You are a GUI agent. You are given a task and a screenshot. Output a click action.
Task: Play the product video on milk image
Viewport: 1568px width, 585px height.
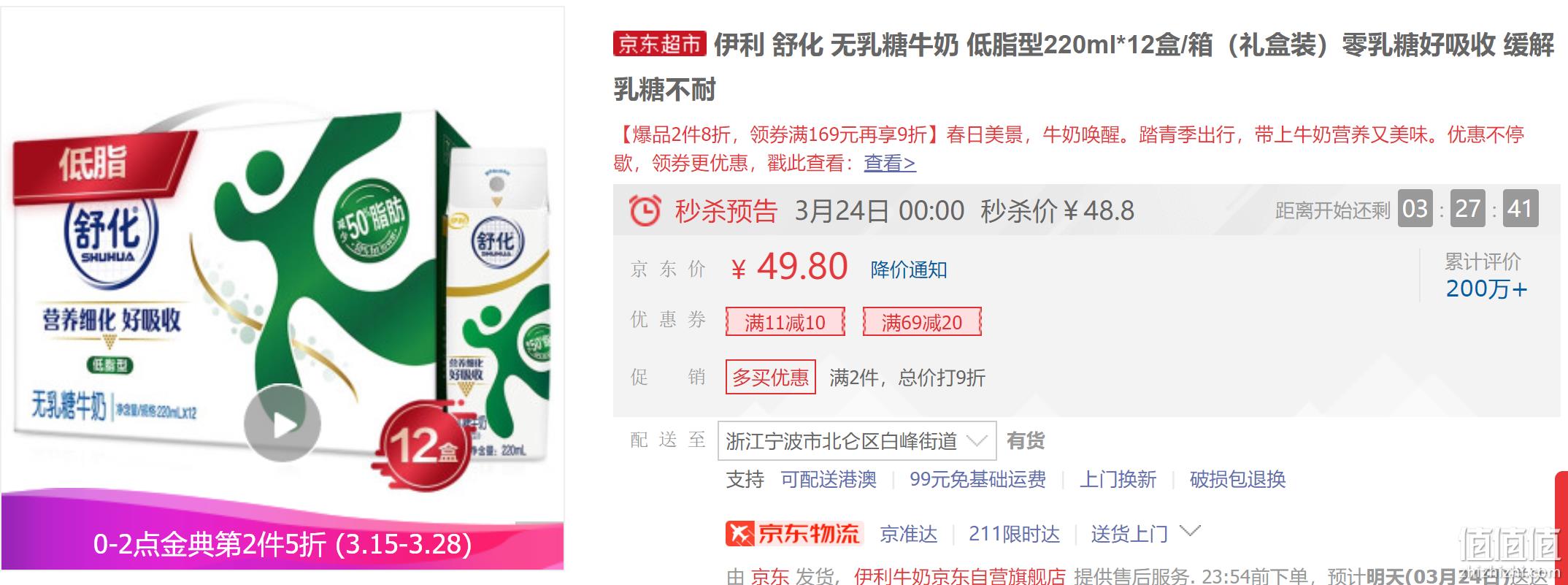tap(282, 425)
